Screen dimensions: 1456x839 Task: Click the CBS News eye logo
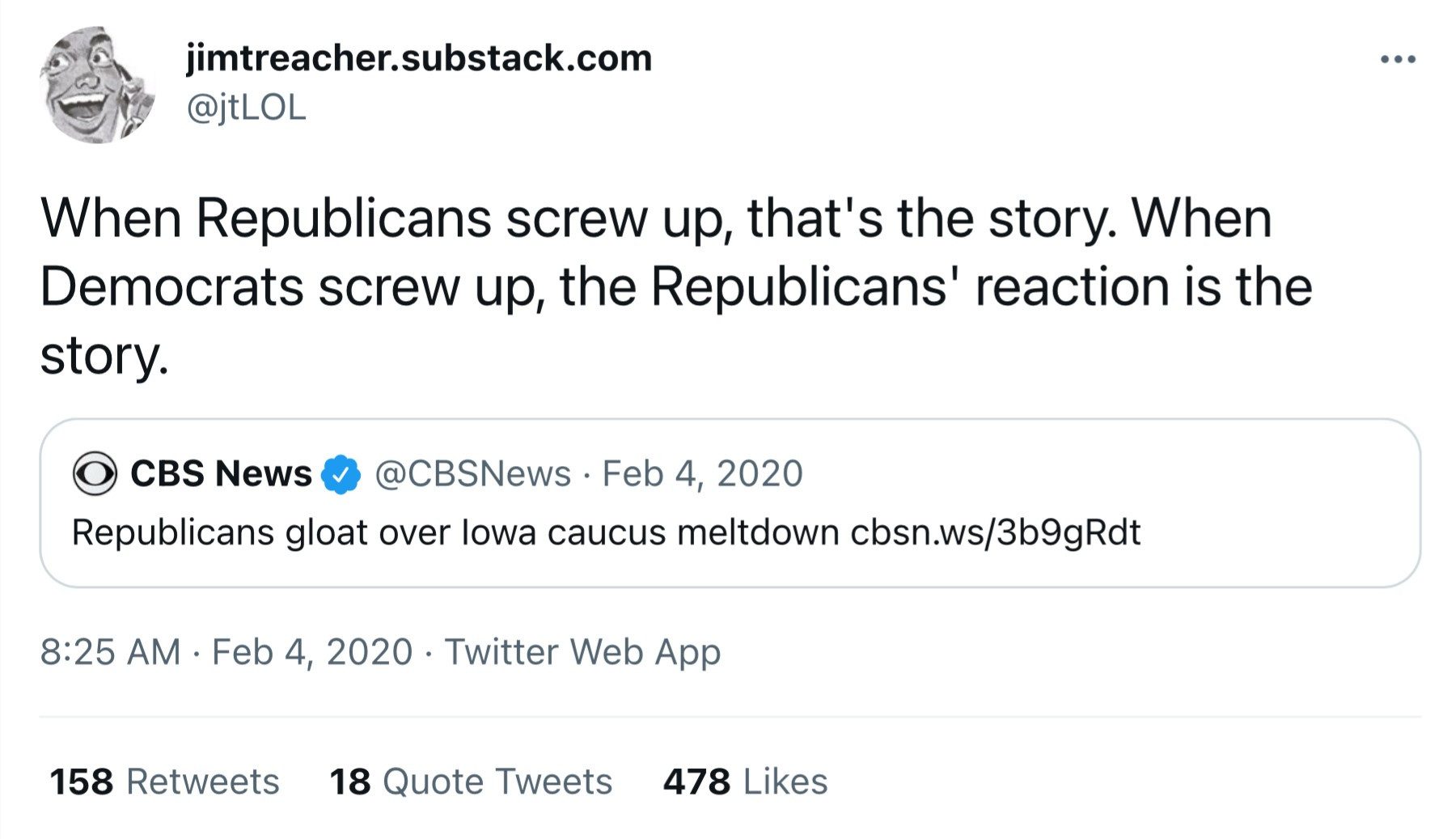95,473
